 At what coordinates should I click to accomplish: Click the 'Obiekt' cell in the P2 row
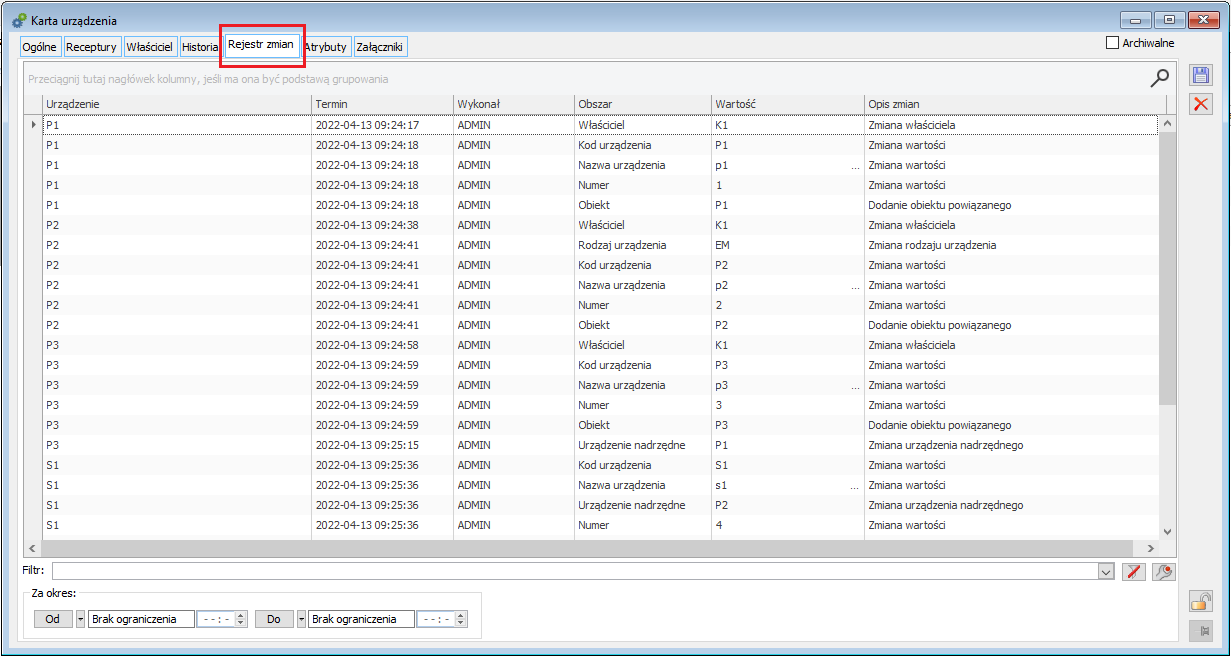[x=643, y=325]
